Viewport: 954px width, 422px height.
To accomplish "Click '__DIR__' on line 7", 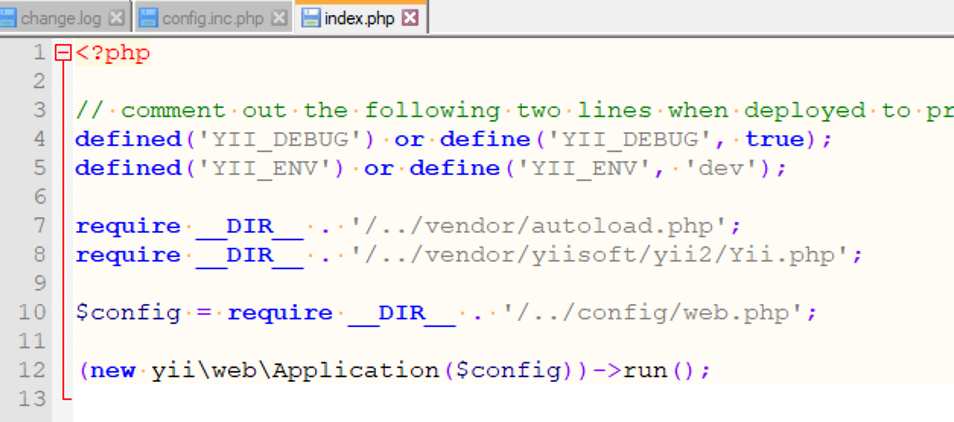I will point(249,227).
